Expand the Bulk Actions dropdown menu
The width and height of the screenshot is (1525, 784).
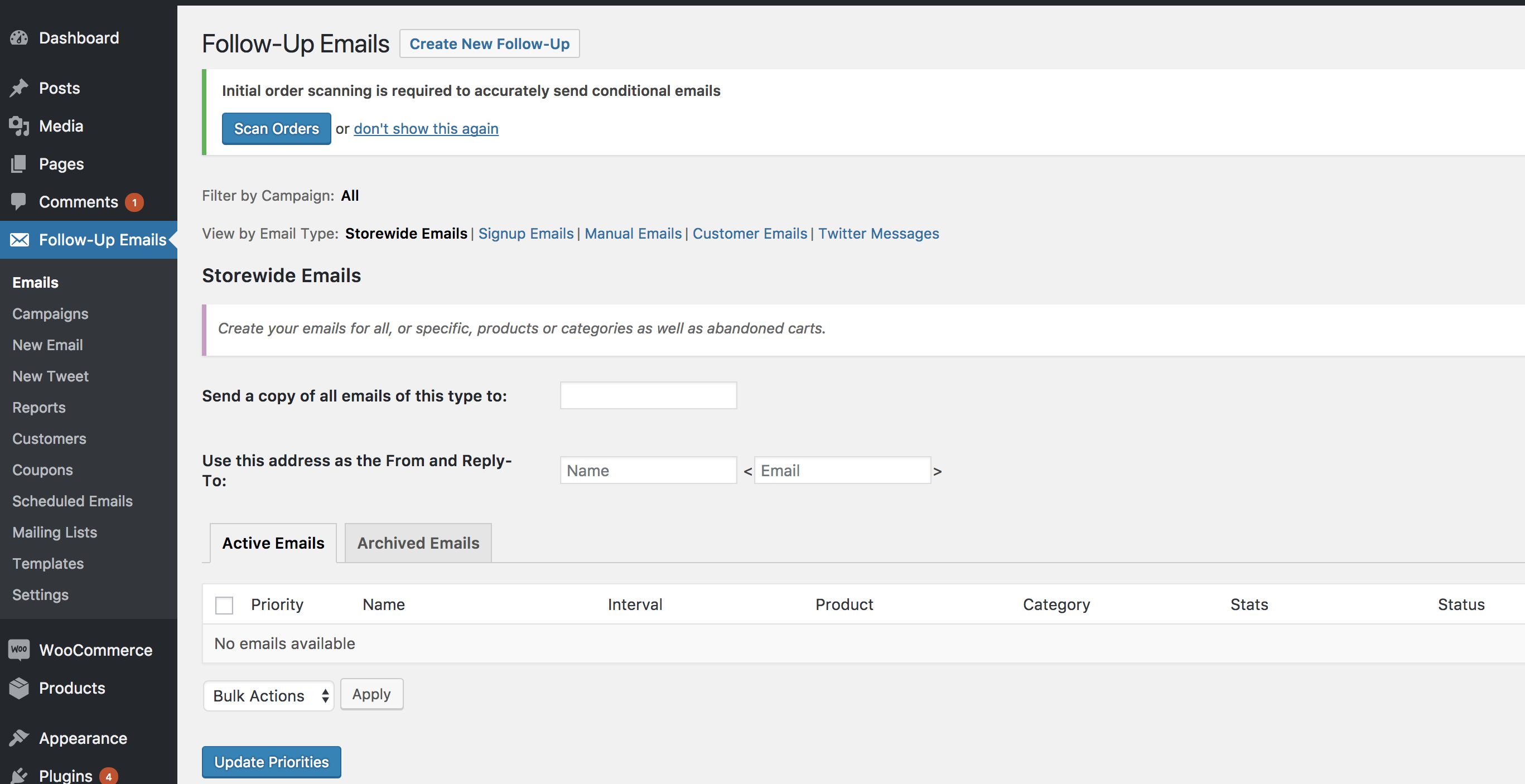point(269,695)
